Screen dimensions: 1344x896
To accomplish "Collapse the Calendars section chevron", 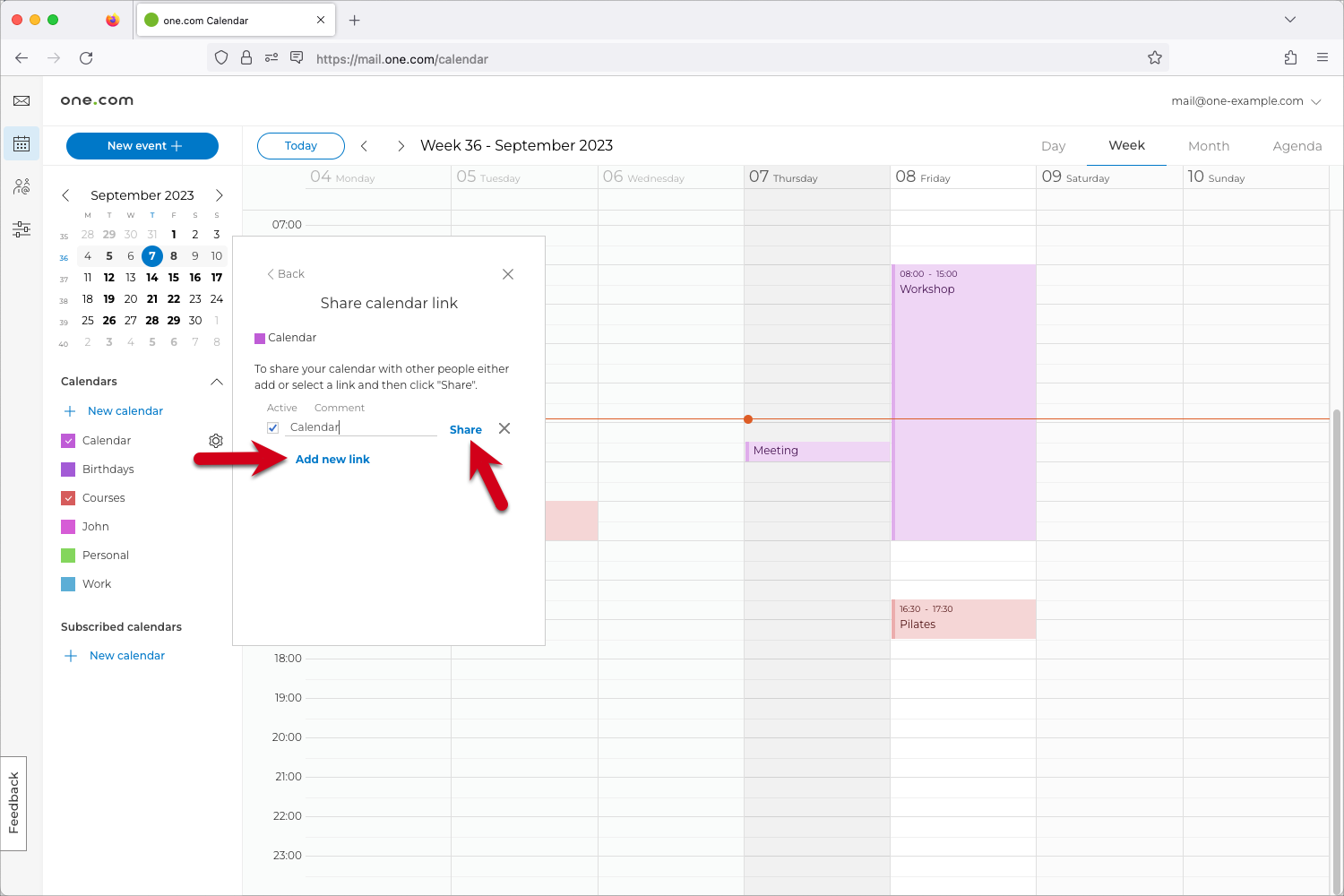I will point(216,382).
